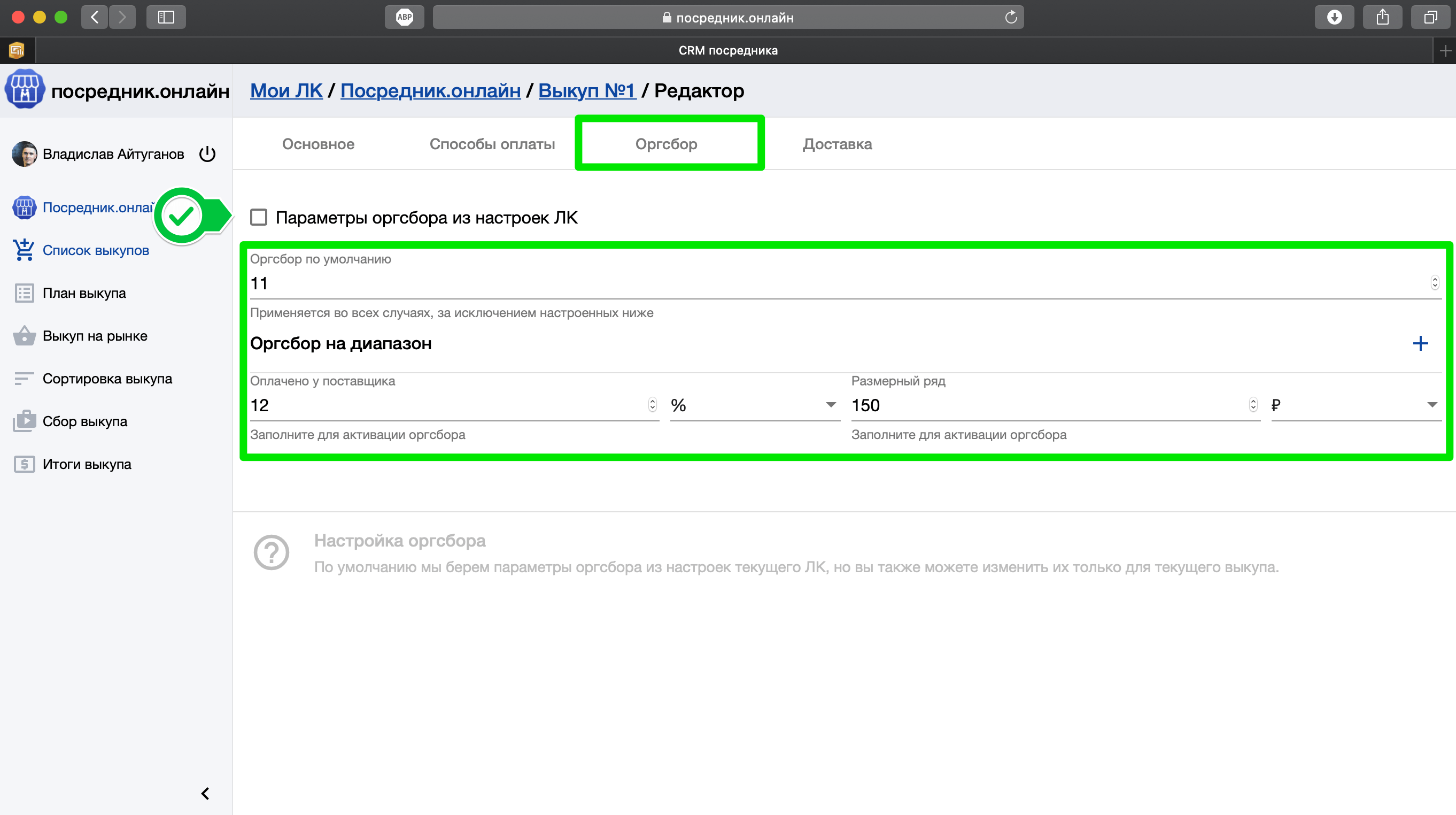Switch to Способы оплаты tab
1456x815 pixels.
pyautogui.click(x=492, y=144)
